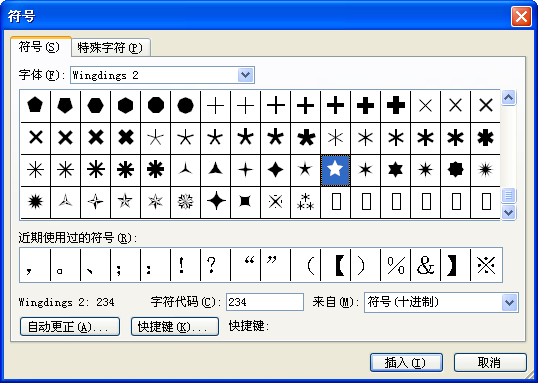Select the concave black square symbol

pyautogui.click(x=246, y=201)
